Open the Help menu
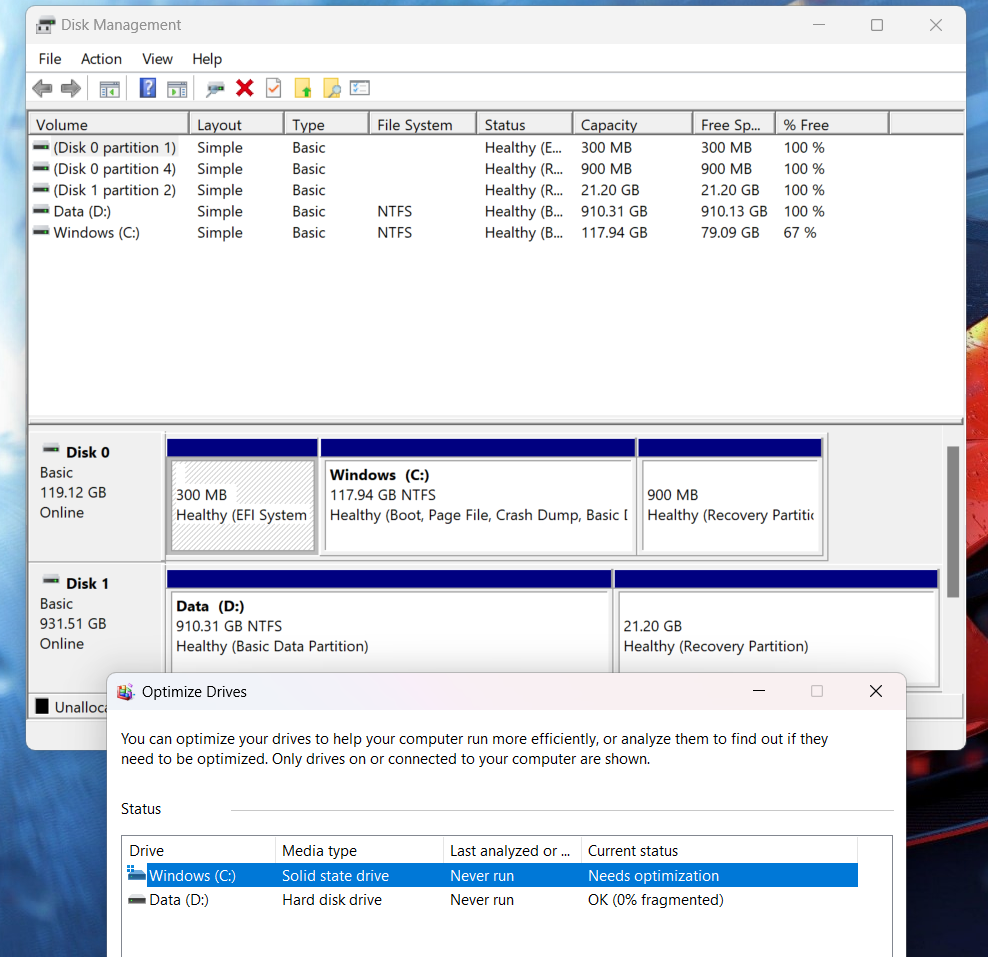988x957 pixels. tap(207, 59)
